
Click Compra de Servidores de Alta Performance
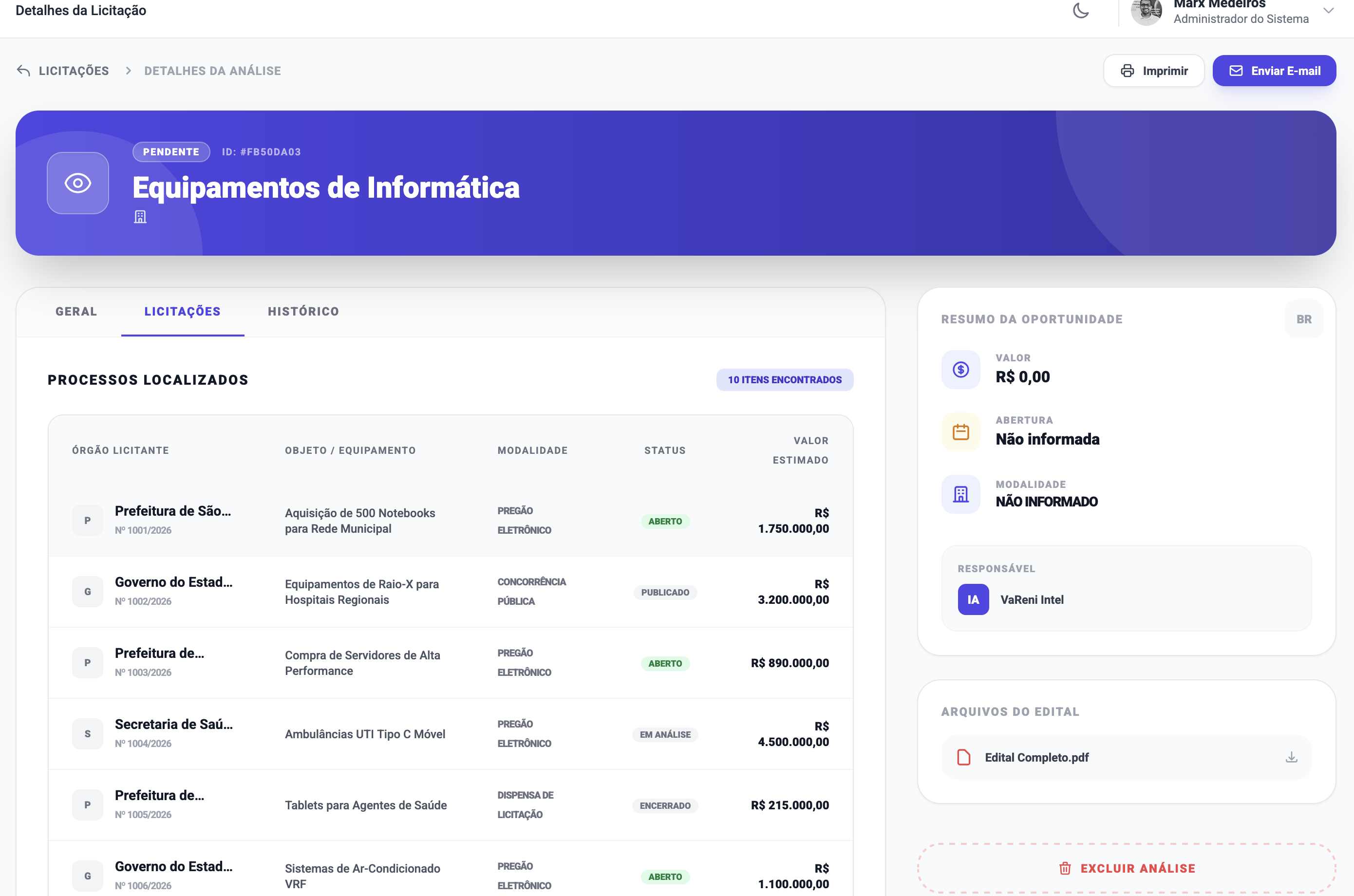click(362, 663)
